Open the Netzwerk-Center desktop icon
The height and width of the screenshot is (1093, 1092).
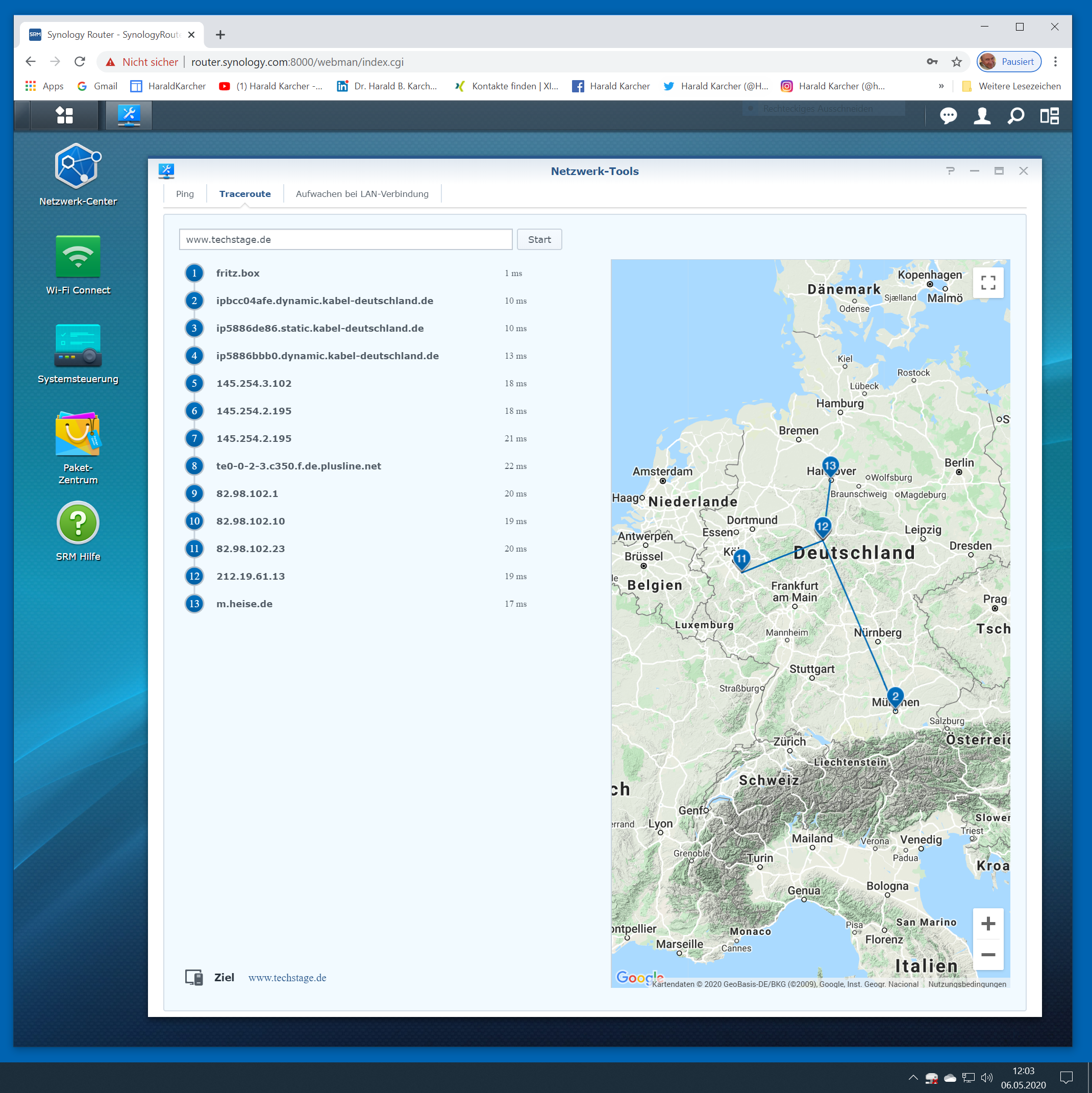click(78, 167)
